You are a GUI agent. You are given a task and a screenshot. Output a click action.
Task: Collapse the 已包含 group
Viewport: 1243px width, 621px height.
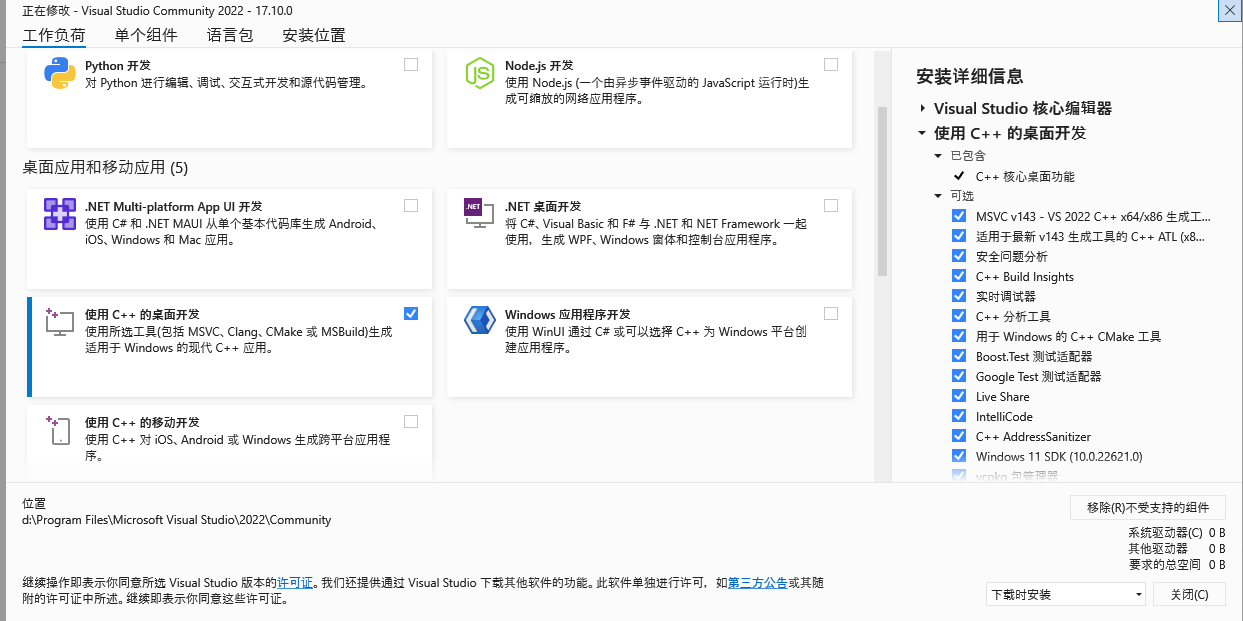point(938,156)
